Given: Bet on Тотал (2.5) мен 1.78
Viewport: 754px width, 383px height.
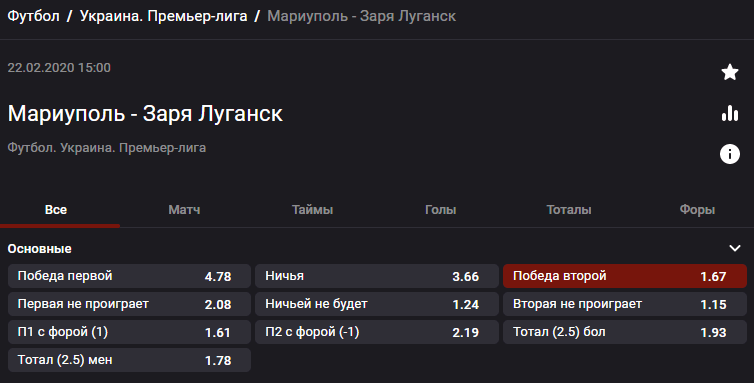Looking at the screenshot, I should [x=129, y=360].
